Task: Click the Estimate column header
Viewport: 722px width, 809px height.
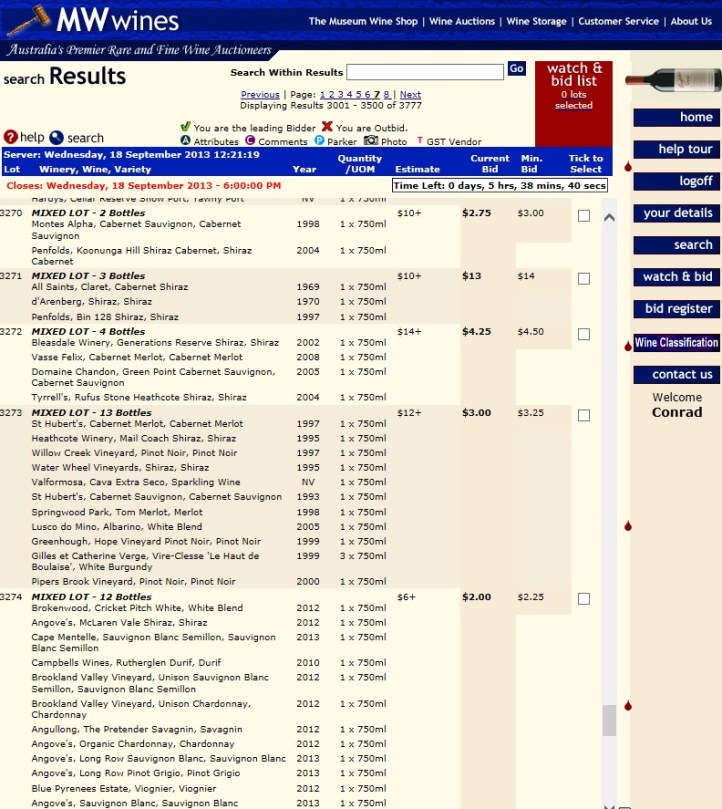Action: (418, 169)
